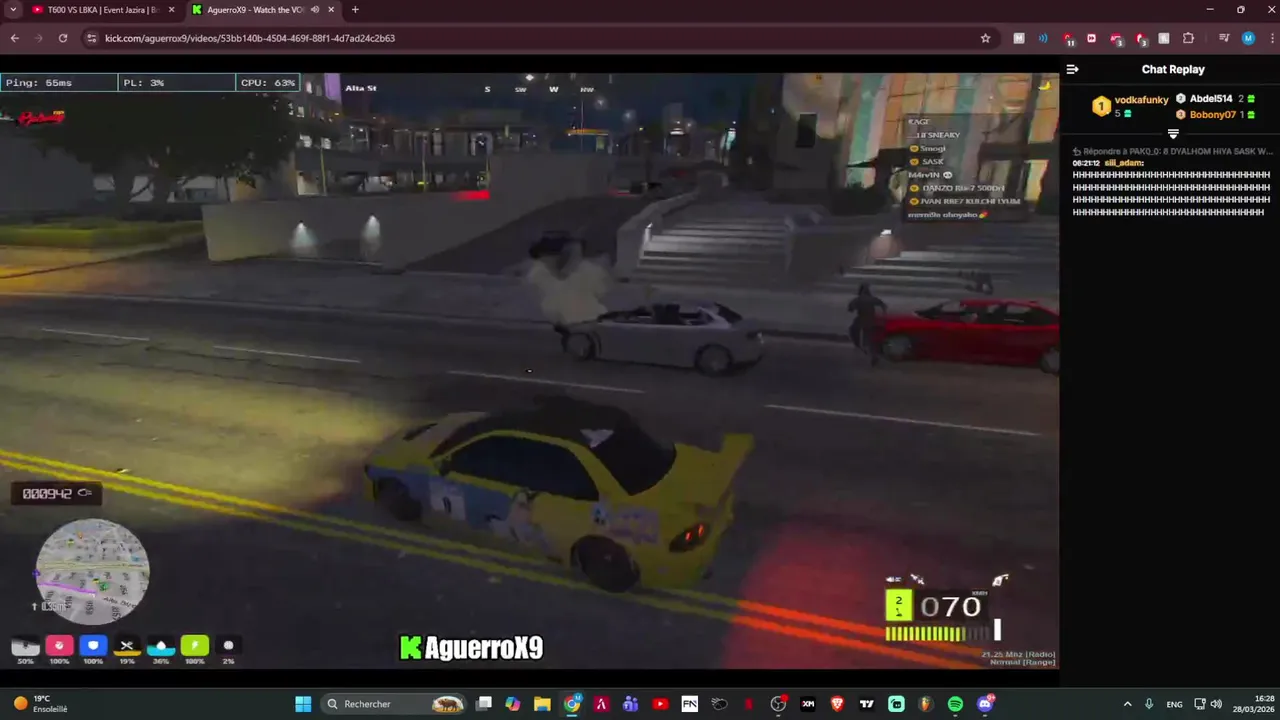This screenshot has height=720, width=1280.
Task: Show hidden system tray icons
Action: 1128,704
